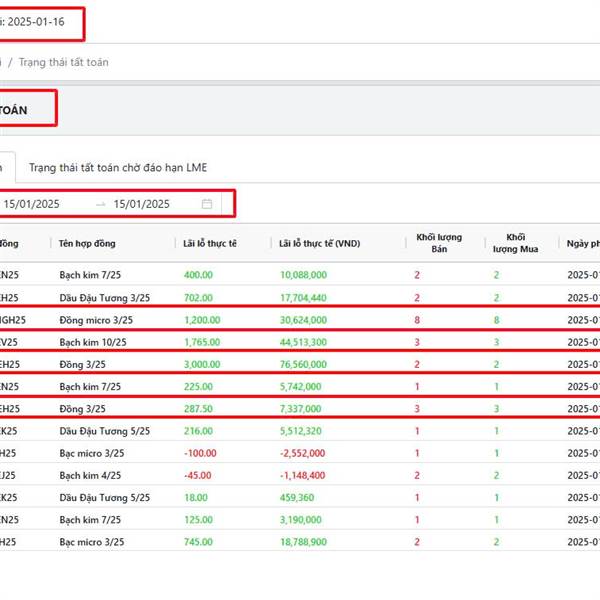Click the 287.50 profit value
The image size is (600, 600).
pyautogui.click(x=198, y=409)
